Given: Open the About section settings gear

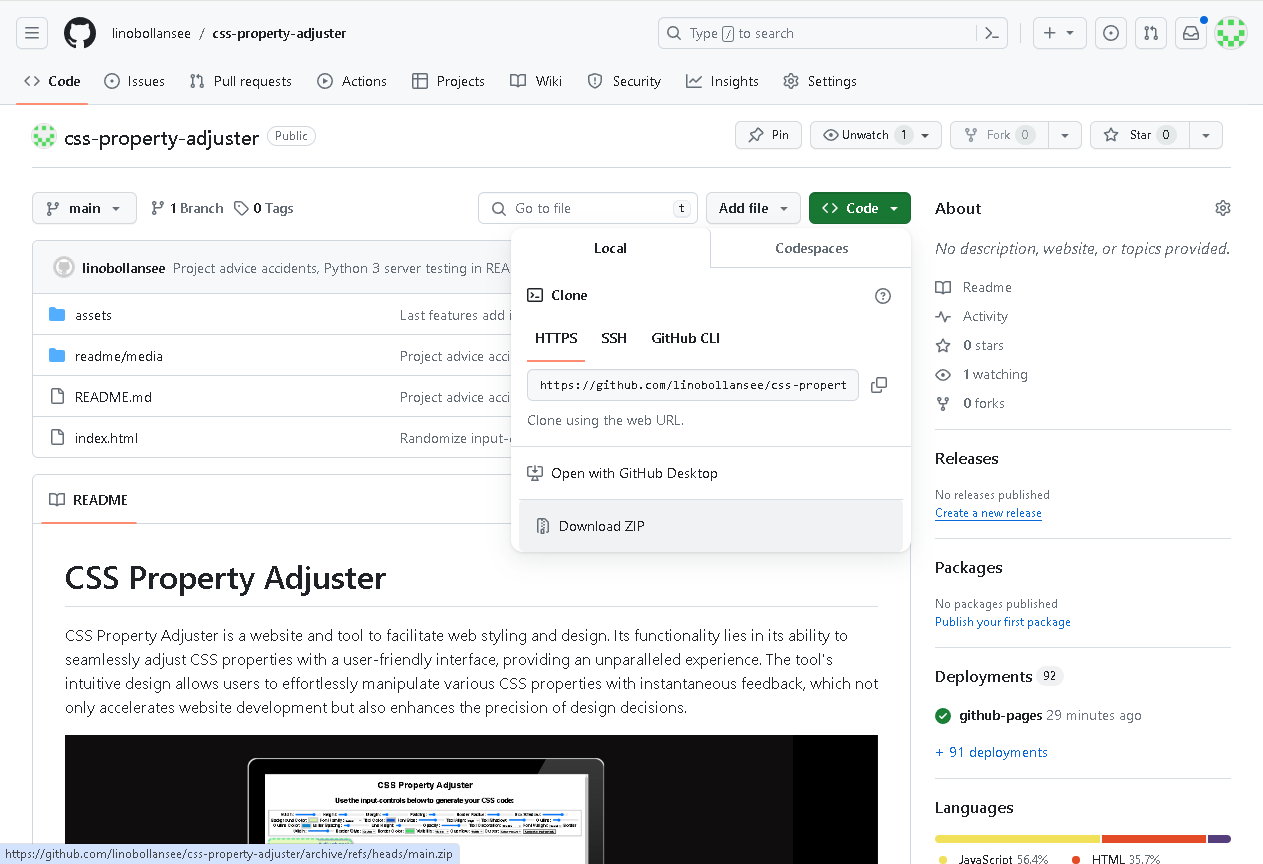Looking at the screenshot, I should 1222,207.
